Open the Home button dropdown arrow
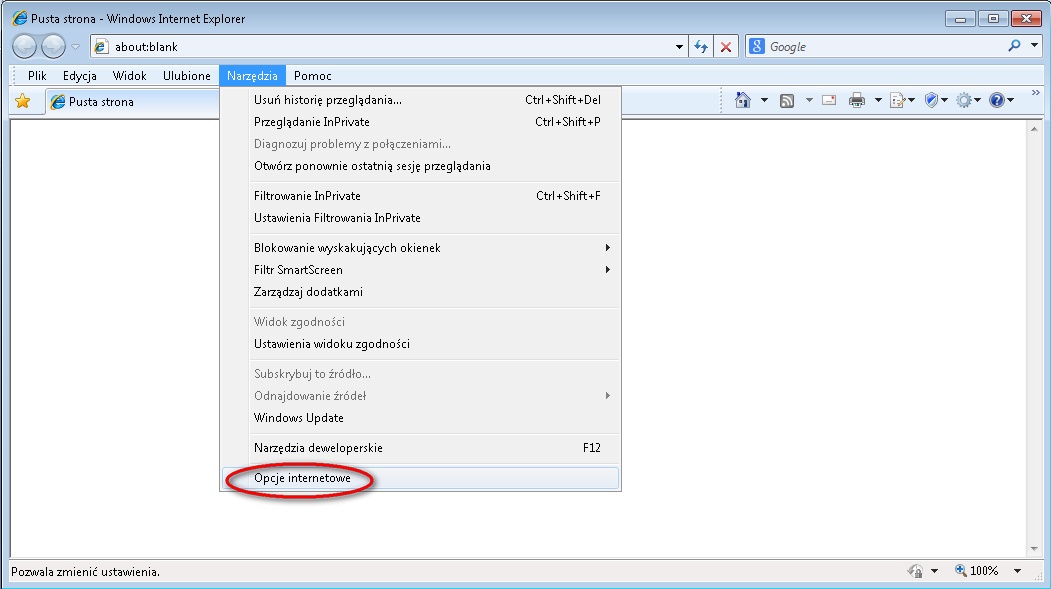This screenshot has height=589, width=1051. pyautogui.click(x=764, y=101)
